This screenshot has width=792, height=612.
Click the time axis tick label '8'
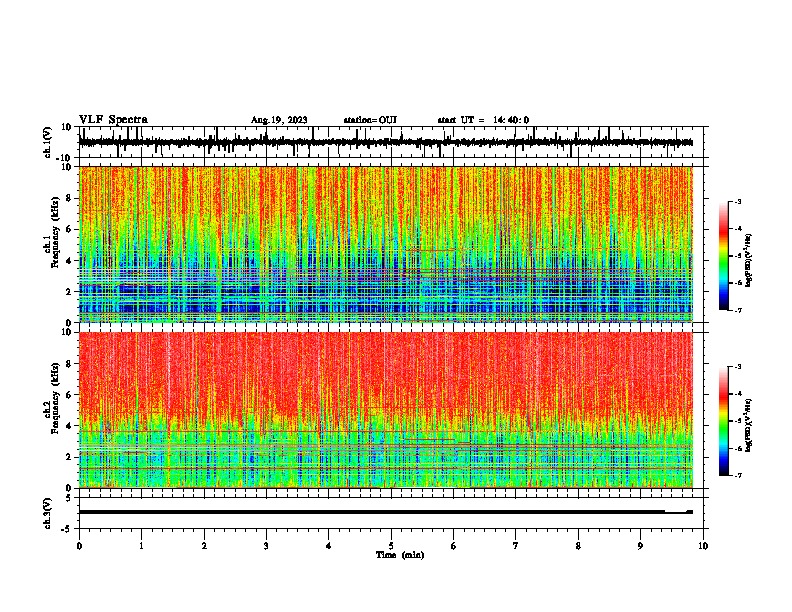coord(578,546)
